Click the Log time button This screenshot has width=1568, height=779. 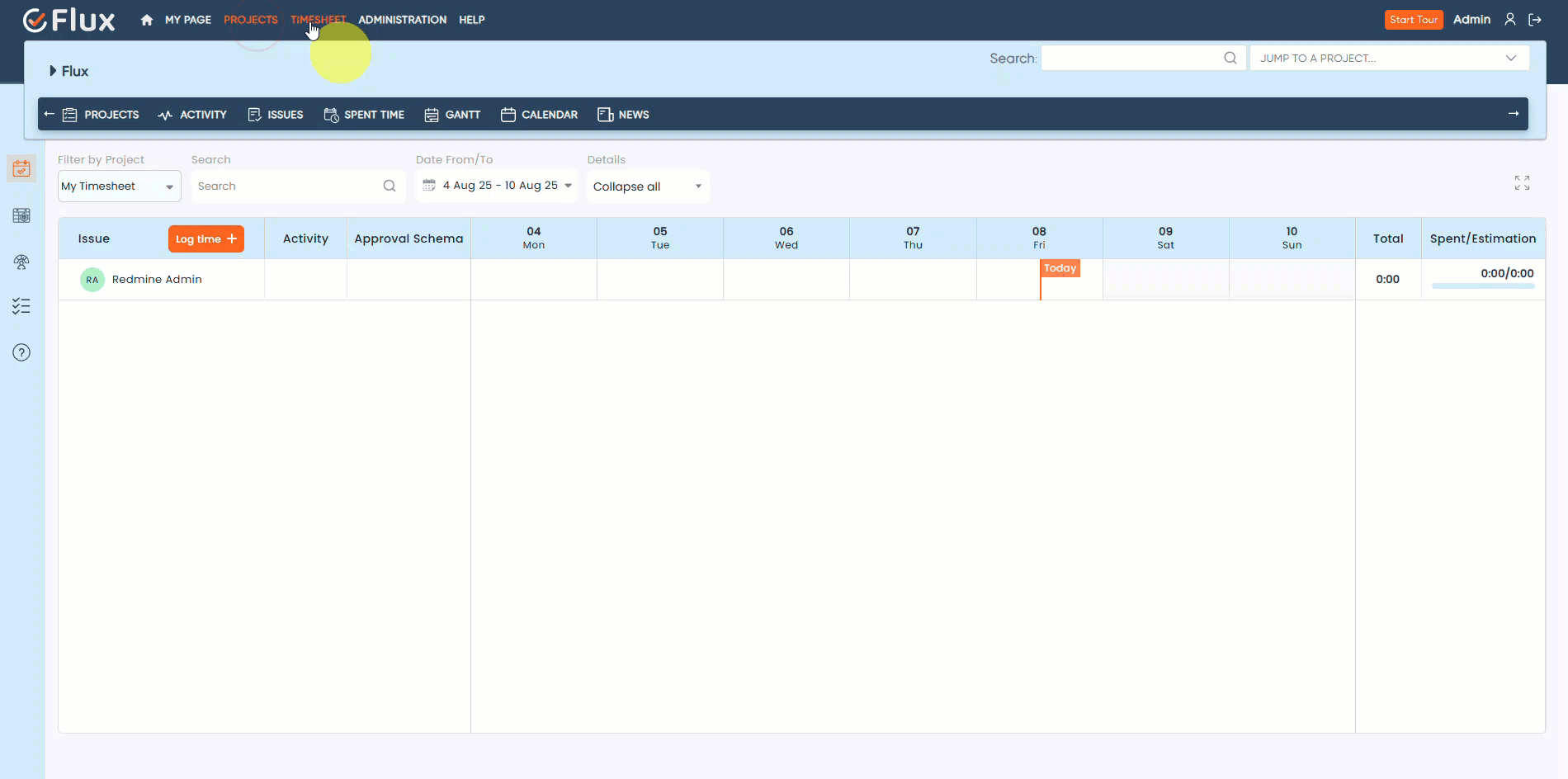(x=205, y=238)
